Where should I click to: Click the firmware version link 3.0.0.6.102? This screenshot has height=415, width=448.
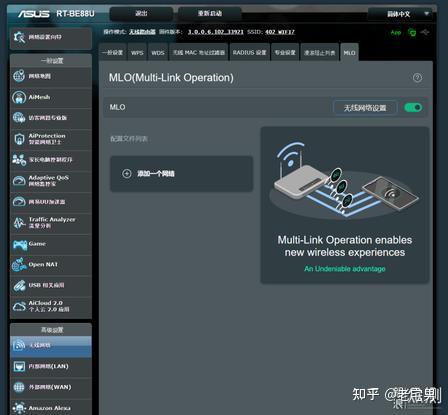215,32
